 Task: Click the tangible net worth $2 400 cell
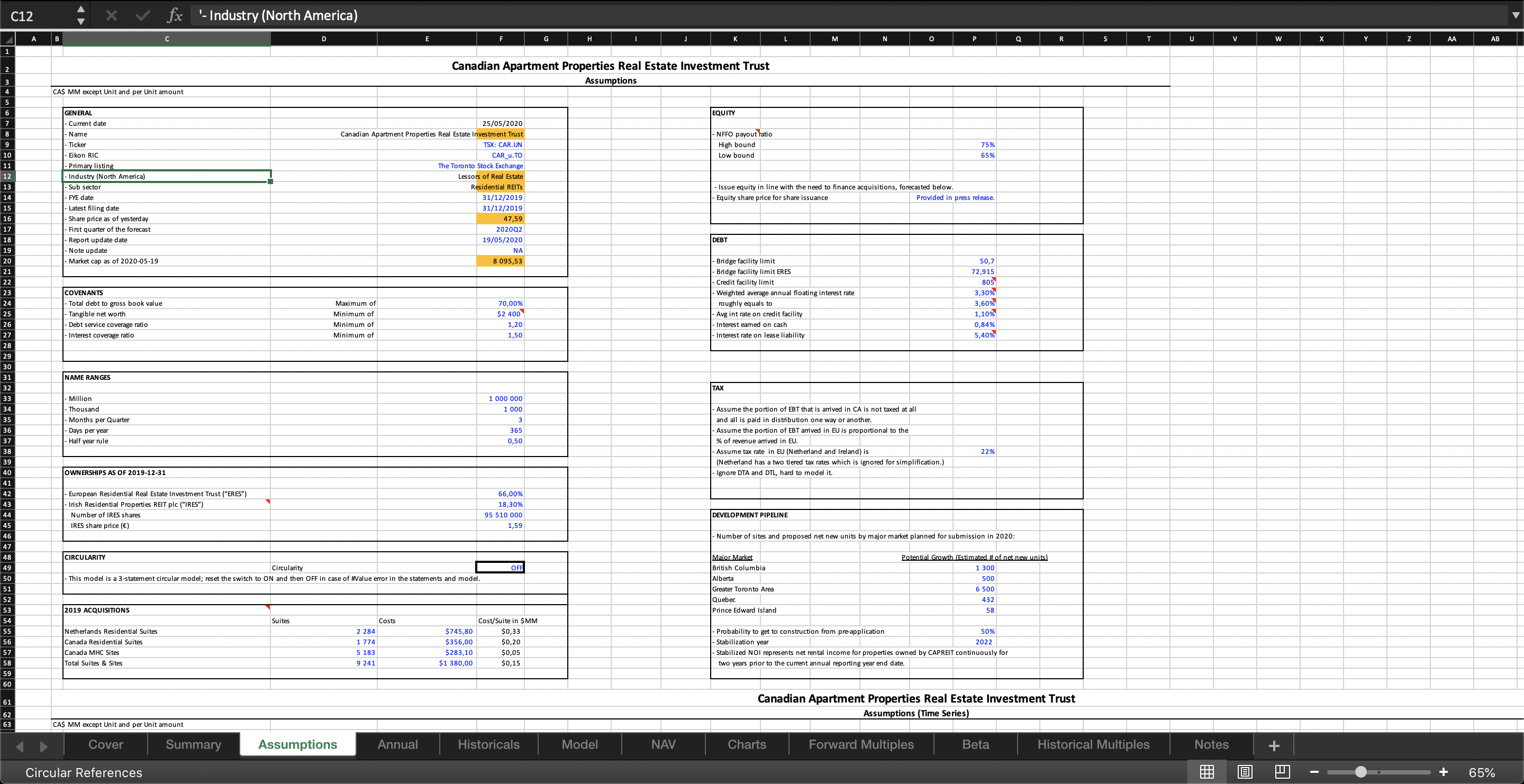tap(501, 314)
